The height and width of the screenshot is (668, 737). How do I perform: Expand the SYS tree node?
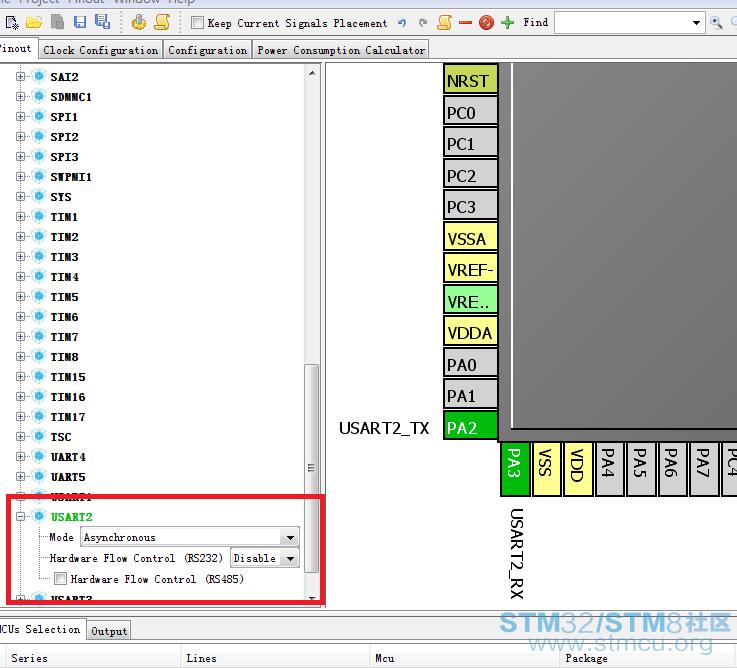pyautogui.click(x=20, y=196)
